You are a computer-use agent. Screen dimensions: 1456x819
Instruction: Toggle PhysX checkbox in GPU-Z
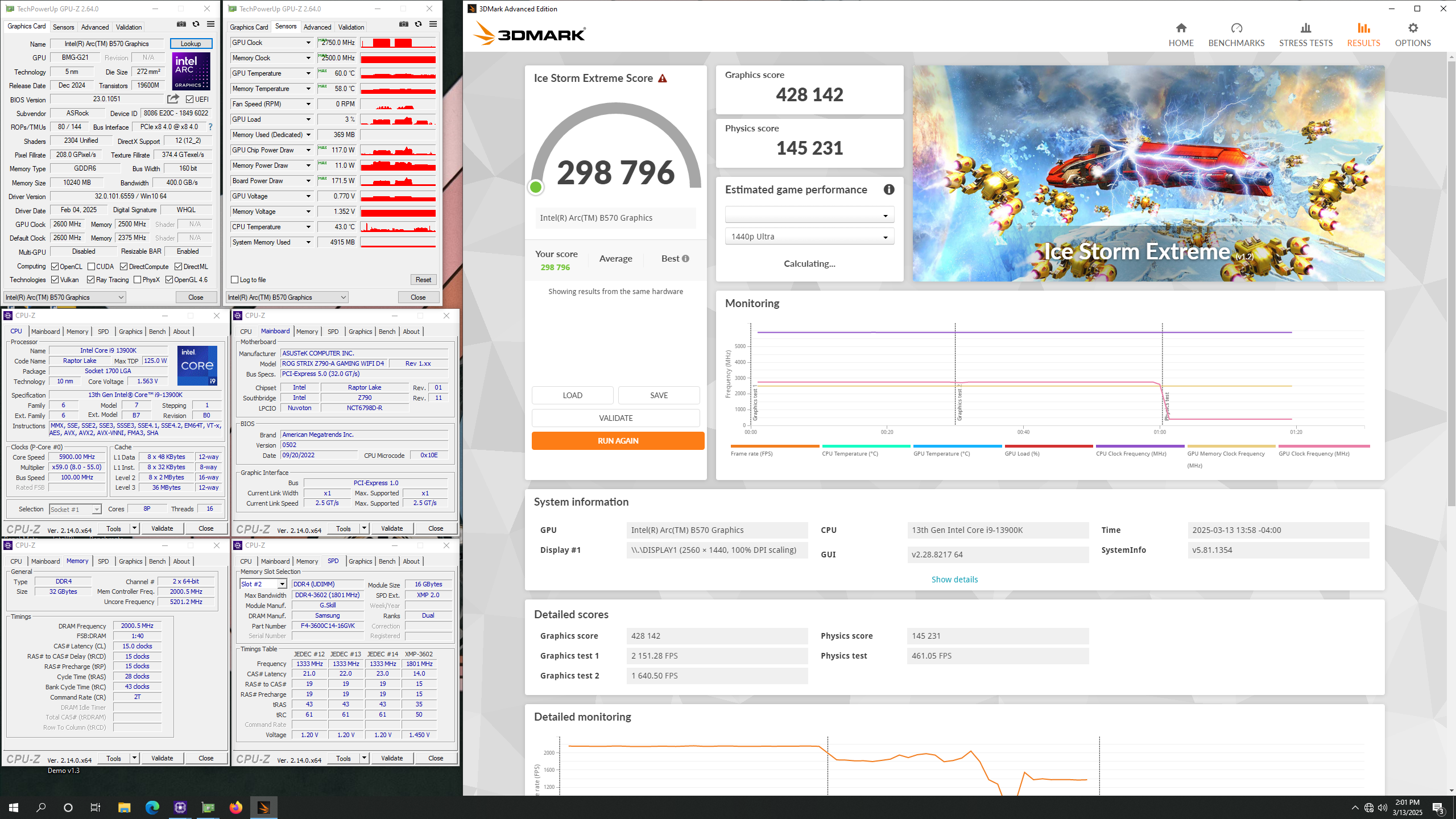pos(137,280)
